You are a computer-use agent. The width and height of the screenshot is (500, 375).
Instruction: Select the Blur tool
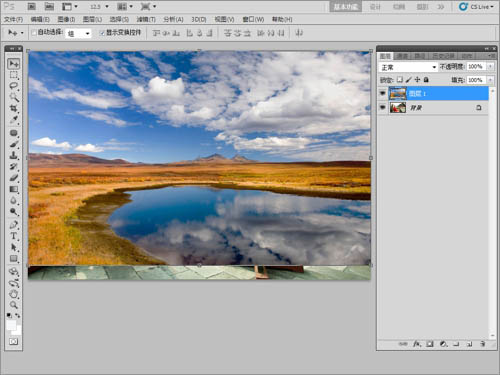(x=14, y=201)
